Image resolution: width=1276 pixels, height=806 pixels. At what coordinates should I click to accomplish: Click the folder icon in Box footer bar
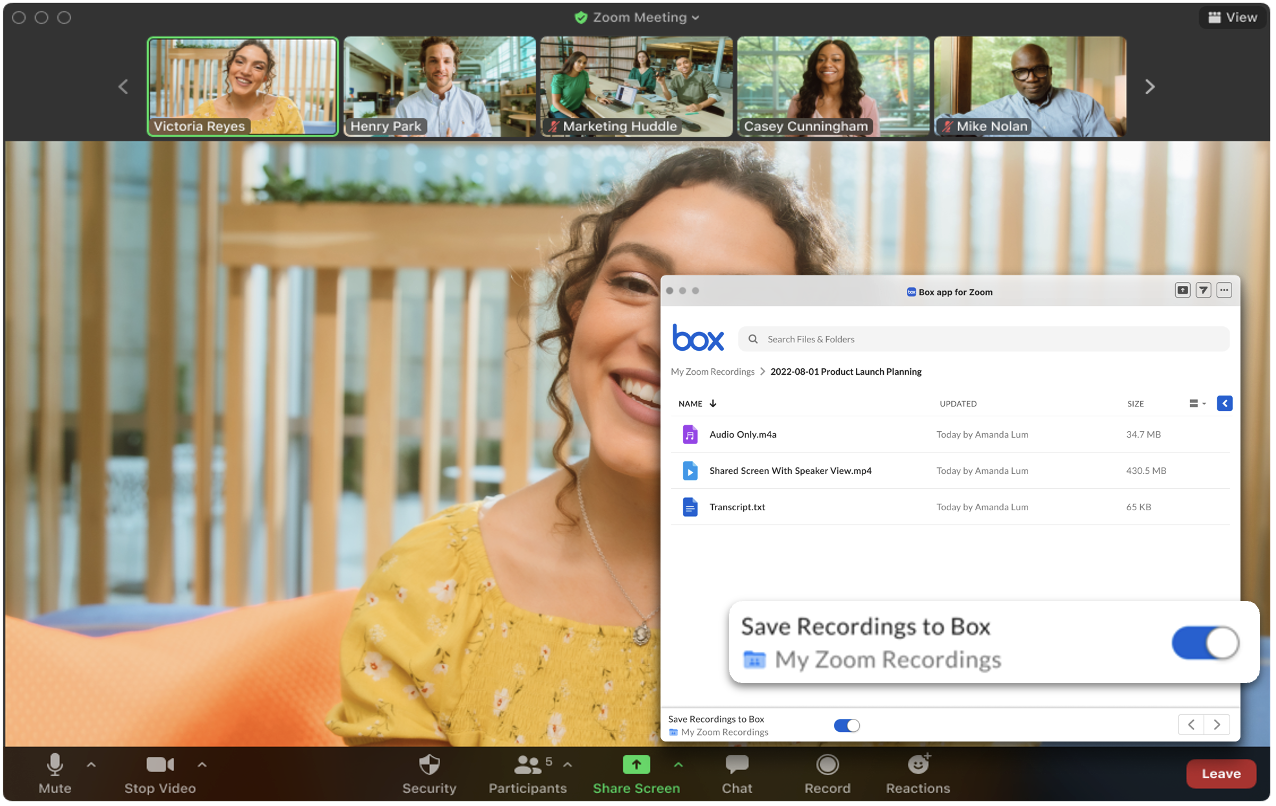(673, 733)
